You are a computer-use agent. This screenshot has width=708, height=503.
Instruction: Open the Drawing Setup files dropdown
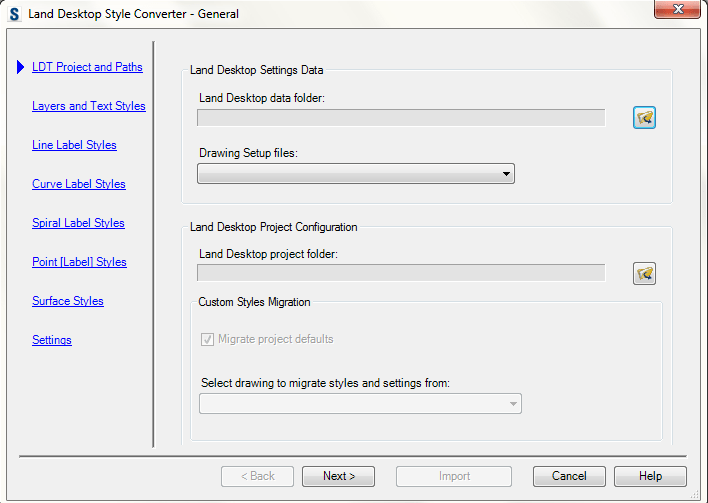(356, 174)
